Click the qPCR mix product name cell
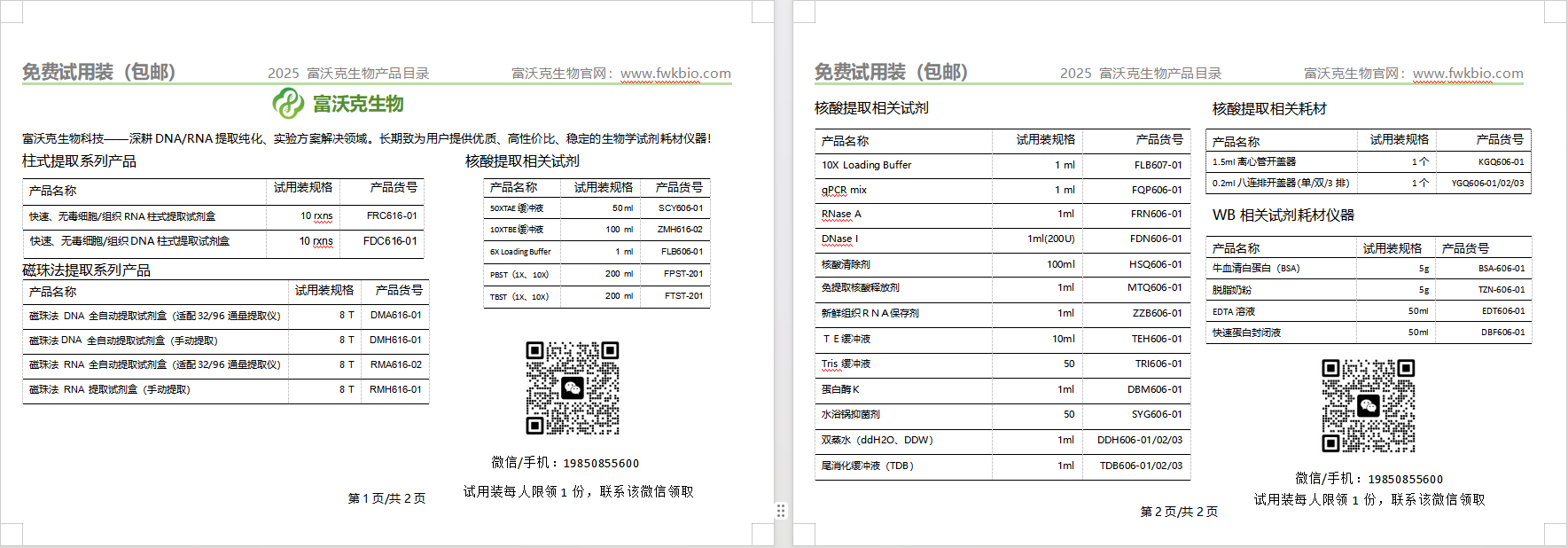Image resolution: width=1568 pixels, height=548 pixels. (x=844, y=190)
